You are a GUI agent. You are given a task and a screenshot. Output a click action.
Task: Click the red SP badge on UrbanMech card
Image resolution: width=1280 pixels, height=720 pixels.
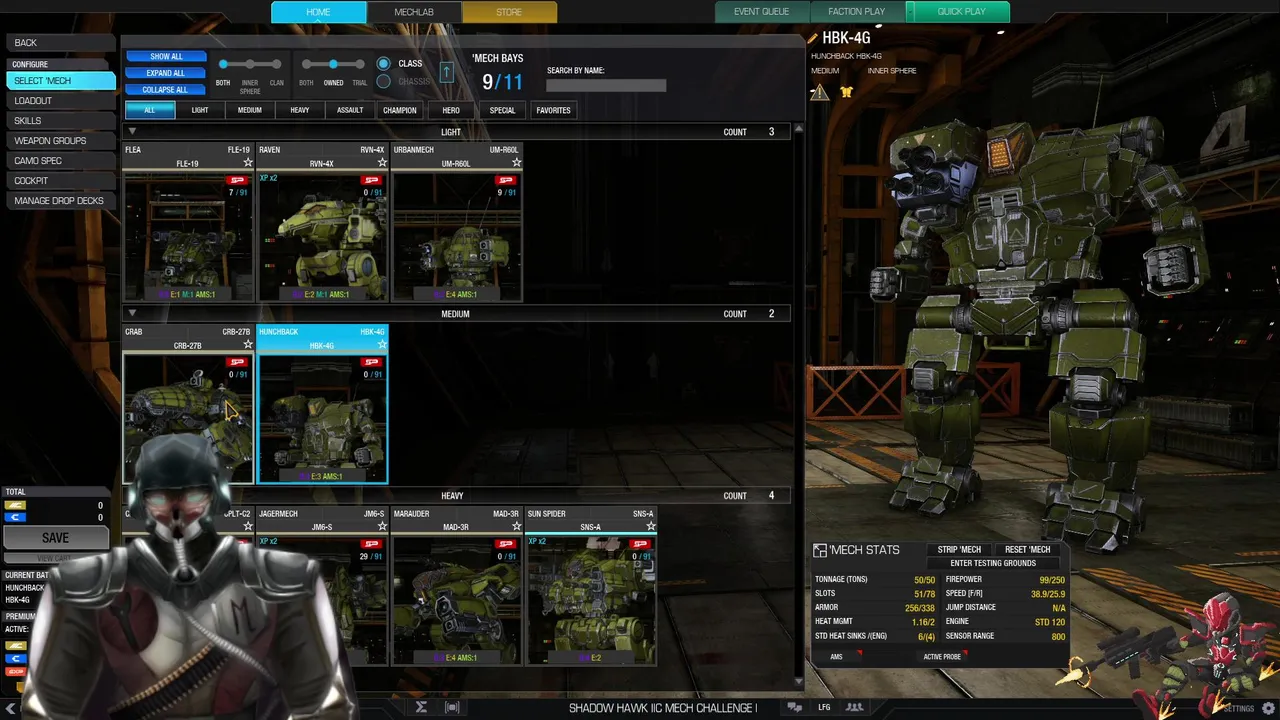[x=506, y=180]
